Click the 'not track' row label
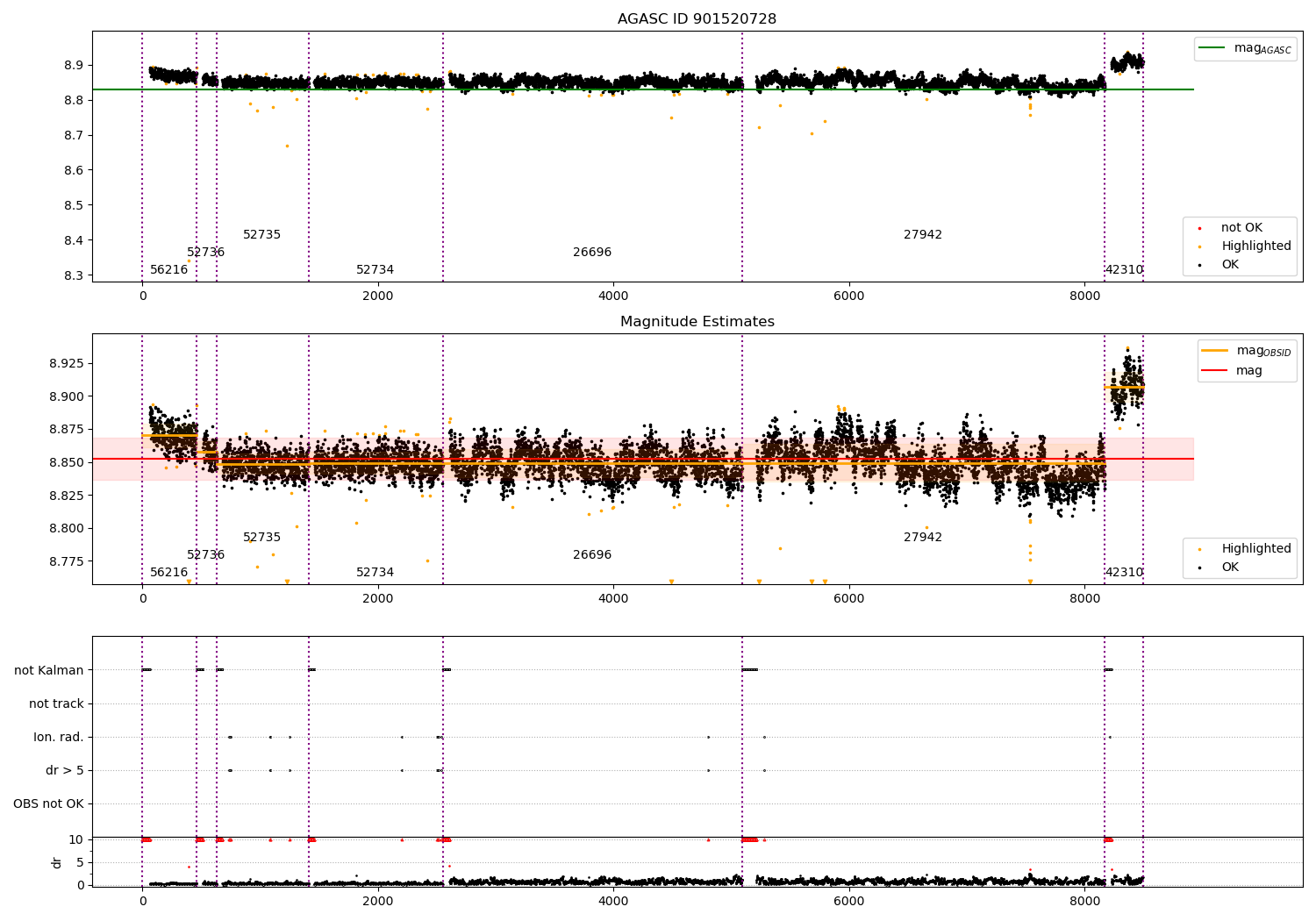Image resolution: width=1316 pixels, height=921 pixels. coord(56,703)
